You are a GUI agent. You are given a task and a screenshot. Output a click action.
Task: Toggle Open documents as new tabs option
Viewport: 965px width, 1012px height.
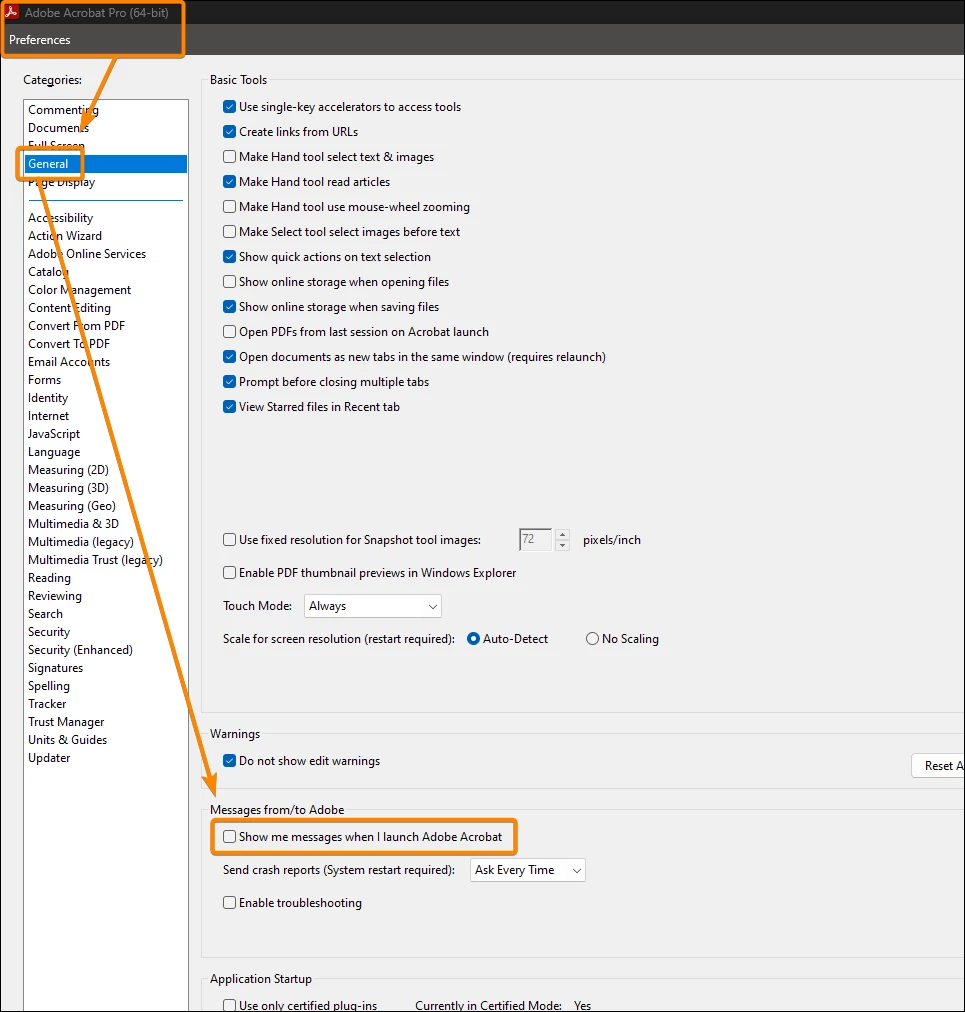click(229, 357)
